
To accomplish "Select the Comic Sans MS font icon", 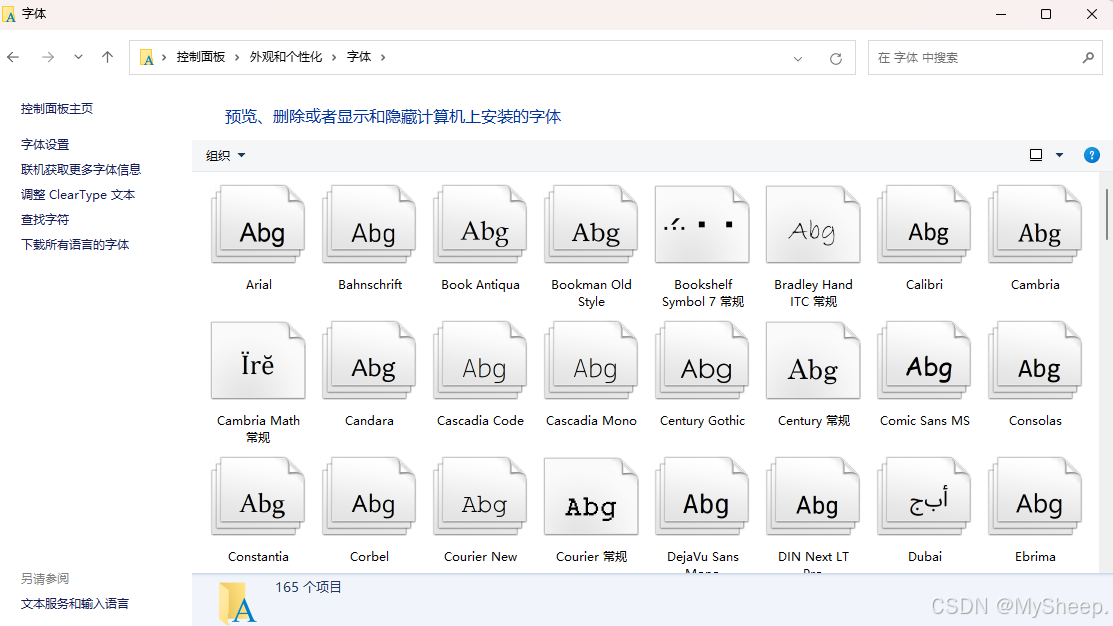I will [x=924, y=361].
